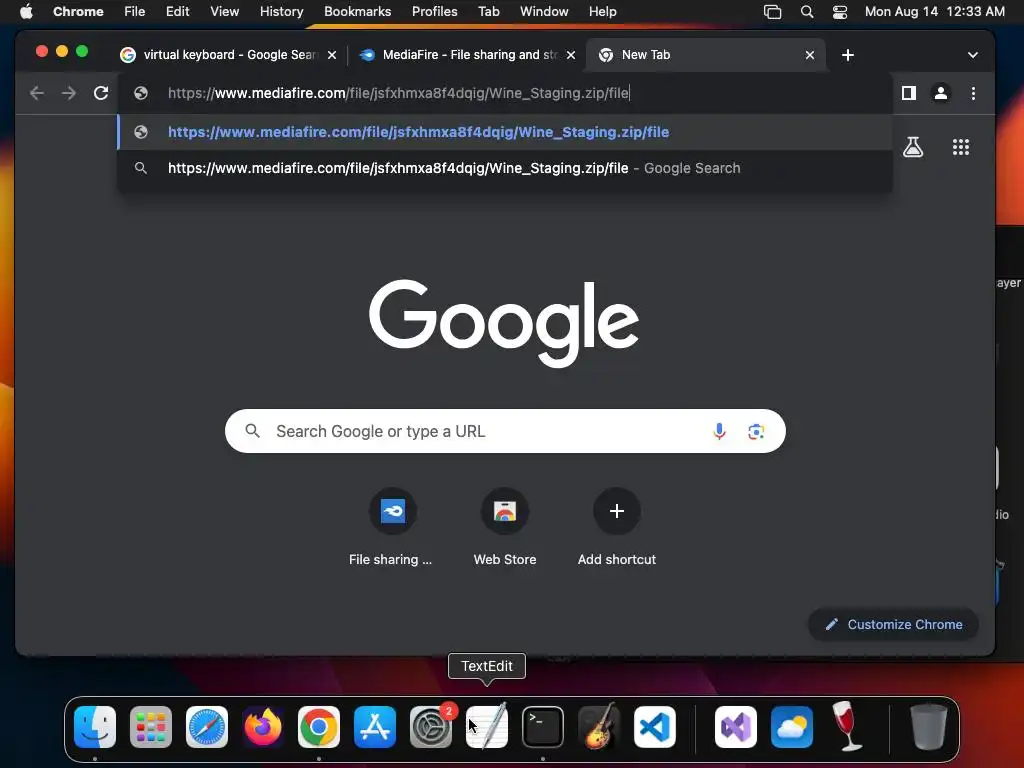Open the Search Labs flask icon
This screenshot has width=1024, height=768.
pos(913,147)
